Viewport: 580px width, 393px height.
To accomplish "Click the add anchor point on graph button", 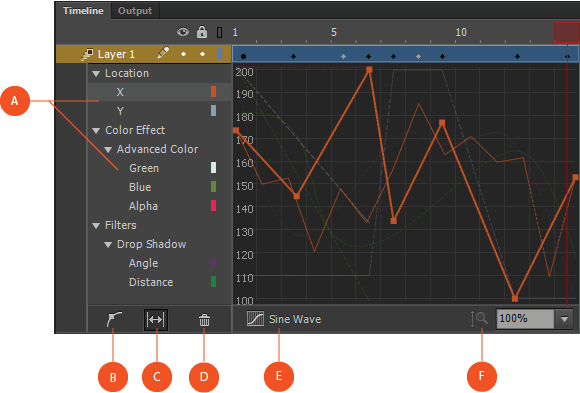I will pyautogui.click(x=114, y=319).
